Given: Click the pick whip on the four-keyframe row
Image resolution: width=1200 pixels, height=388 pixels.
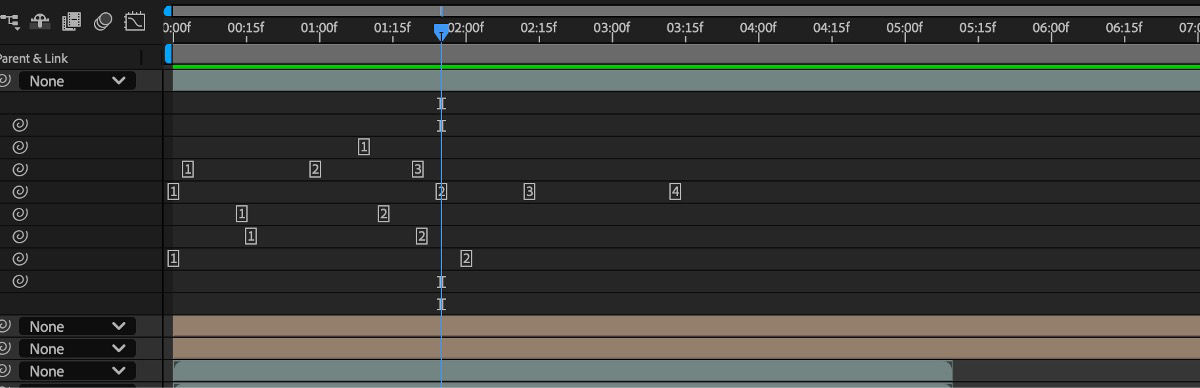Looking at the screenshot, I should pyautogui.click(x=20, y=192).
